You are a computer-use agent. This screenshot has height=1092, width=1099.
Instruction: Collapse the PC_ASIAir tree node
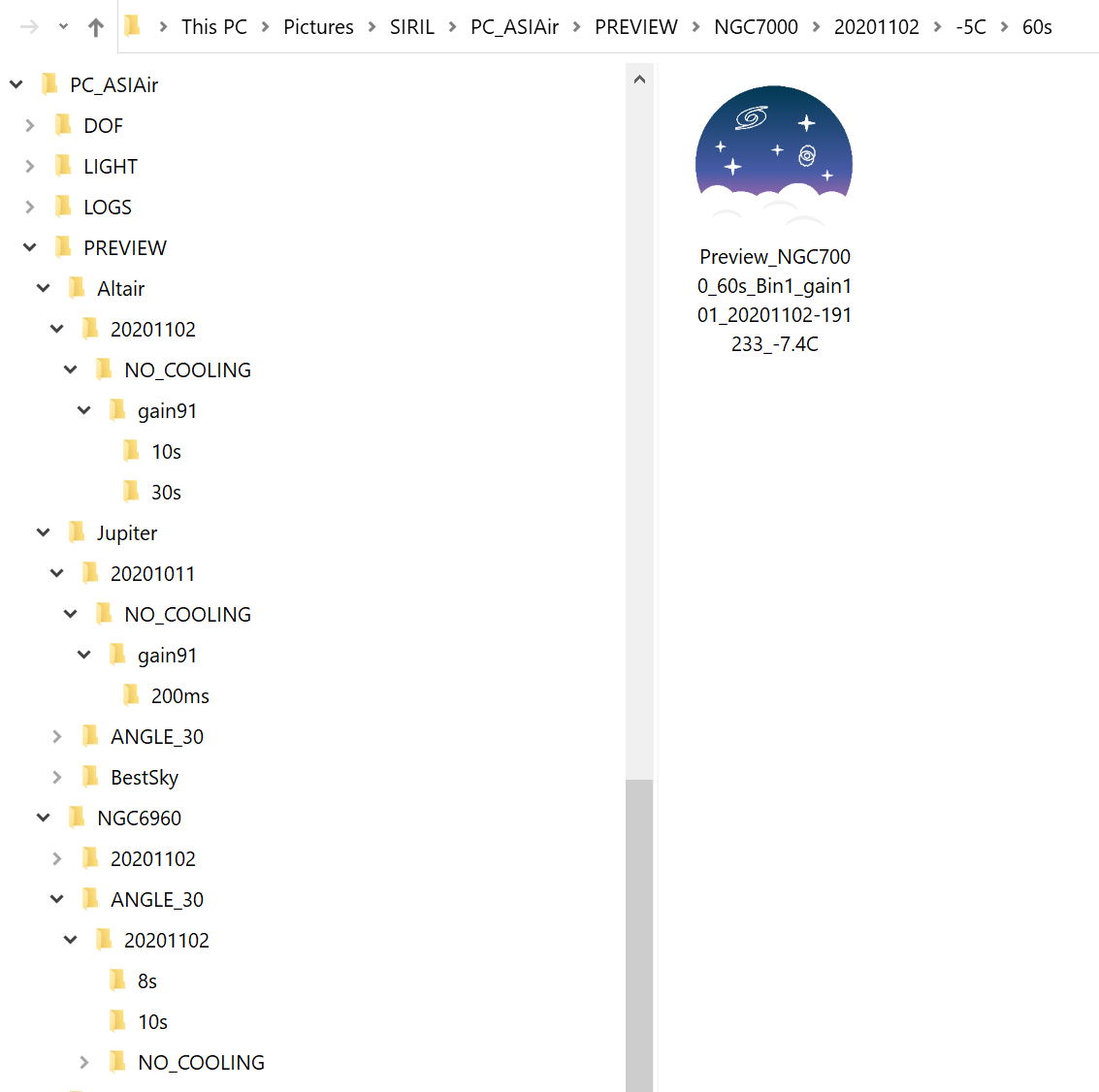point(16,84)
